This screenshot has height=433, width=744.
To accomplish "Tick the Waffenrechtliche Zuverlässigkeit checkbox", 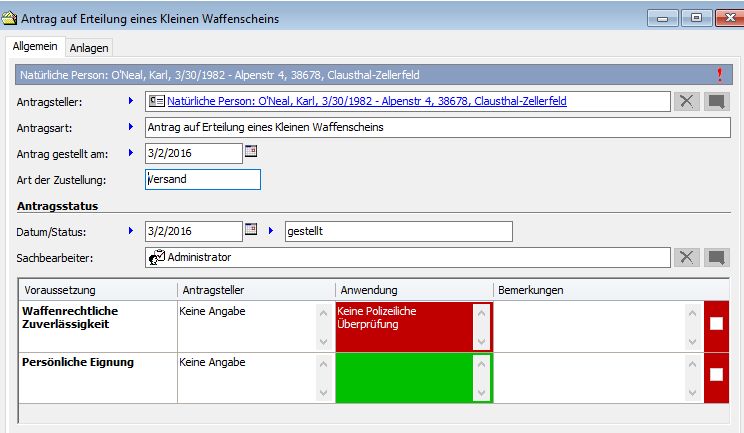I will 716,323.
